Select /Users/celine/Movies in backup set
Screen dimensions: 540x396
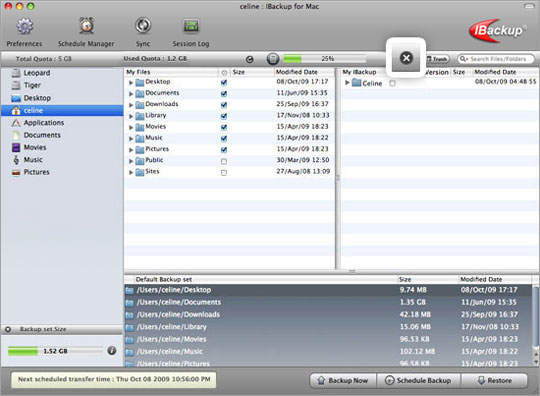[328, 339]
